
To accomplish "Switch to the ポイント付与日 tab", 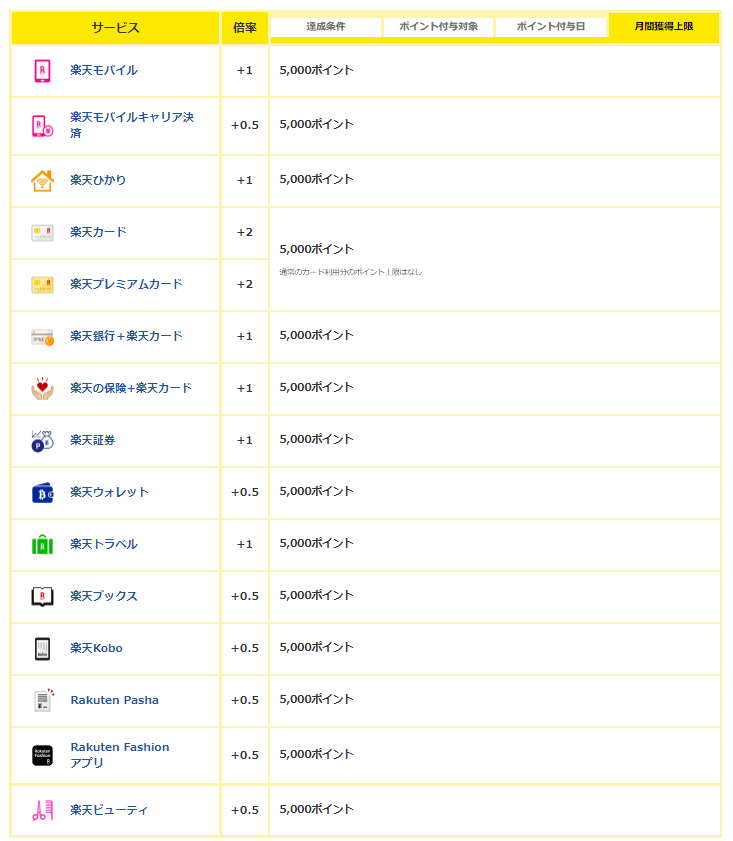I will tap(551, 27).
